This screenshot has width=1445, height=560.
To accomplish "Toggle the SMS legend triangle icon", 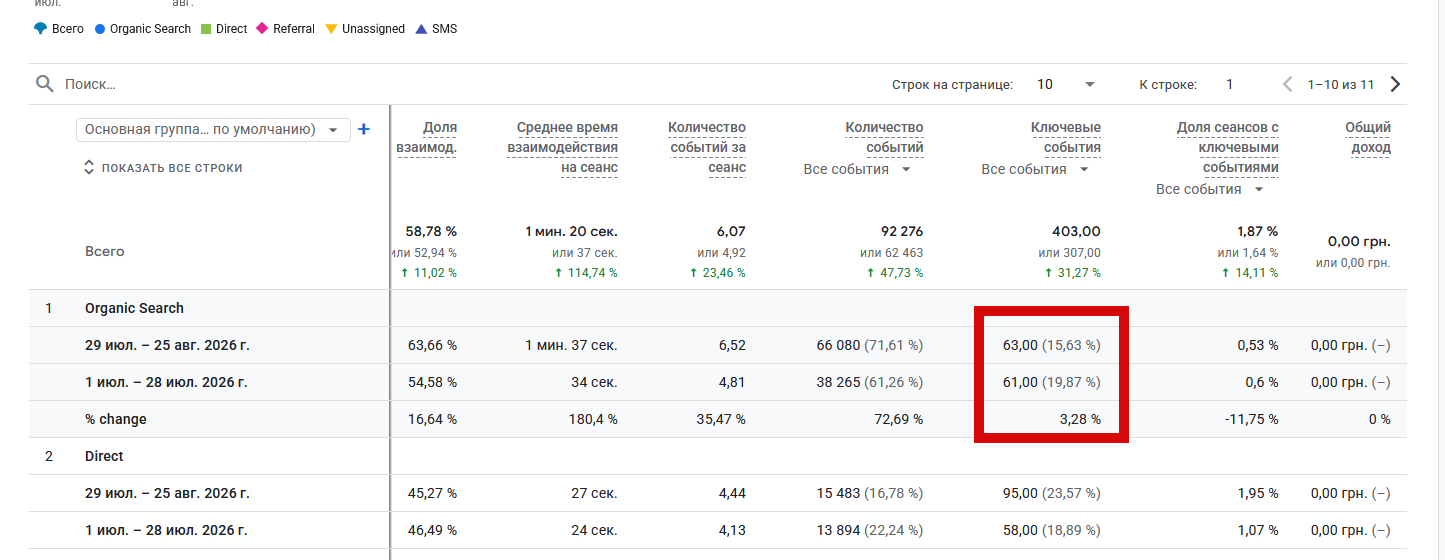I will coord(422,29).
